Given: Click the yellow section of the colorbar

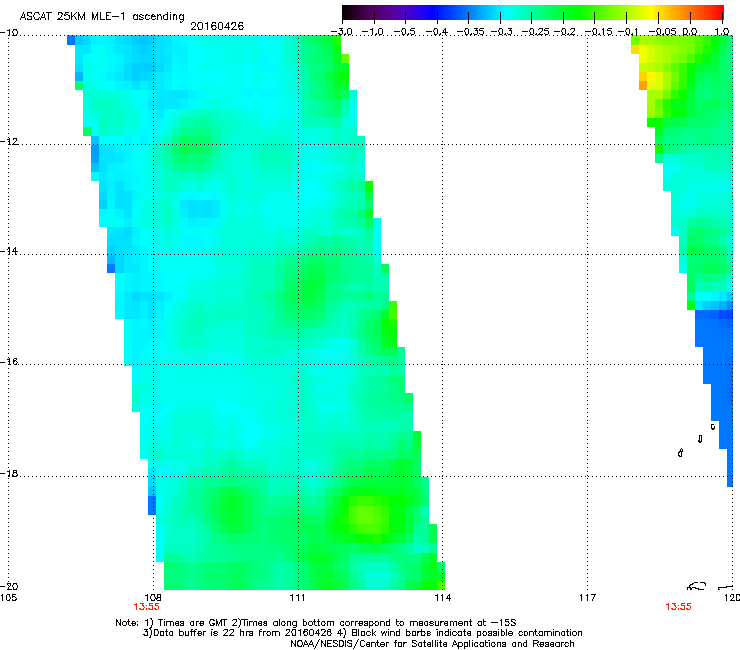Looking at the screenshot, I should (650, 12).
